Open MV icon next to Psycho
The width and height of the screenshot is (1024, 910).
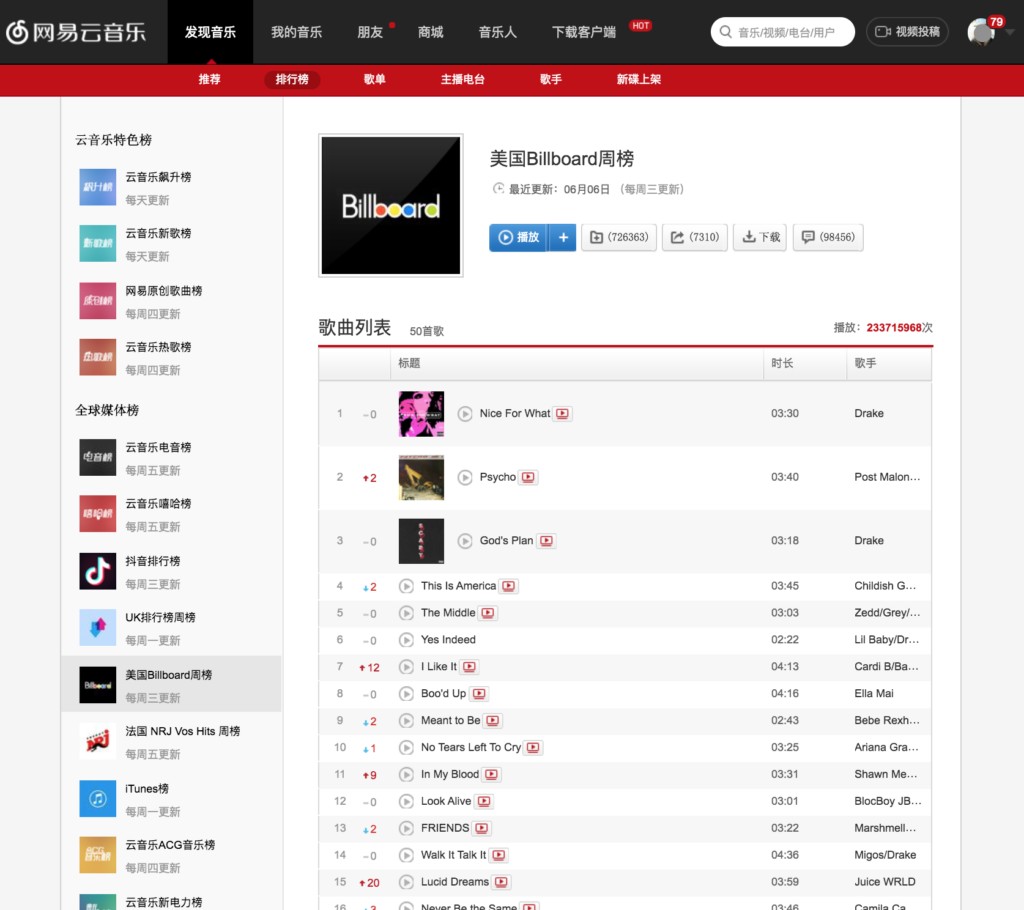click(x=528, y=478)
